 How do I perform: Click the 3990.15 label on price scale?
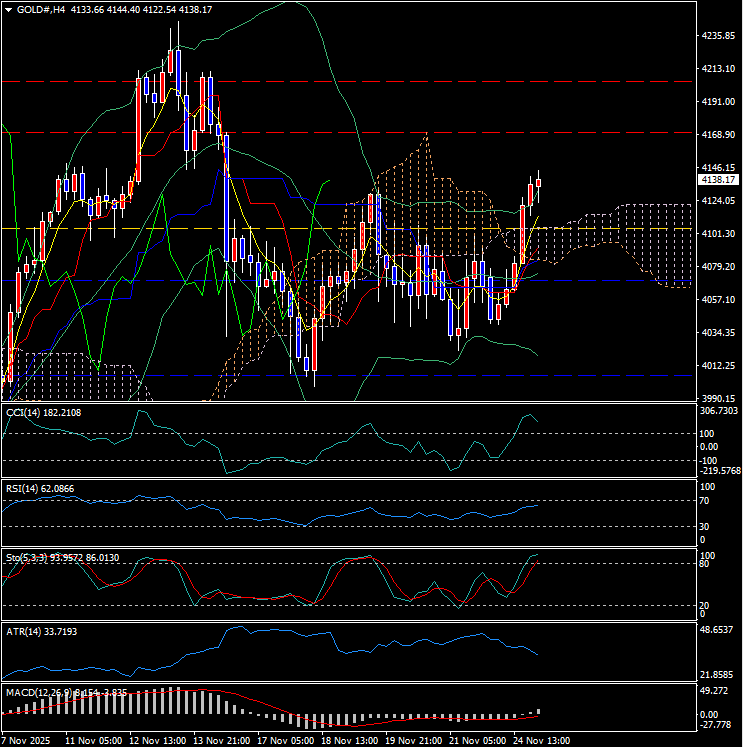(x=718, y=398)
